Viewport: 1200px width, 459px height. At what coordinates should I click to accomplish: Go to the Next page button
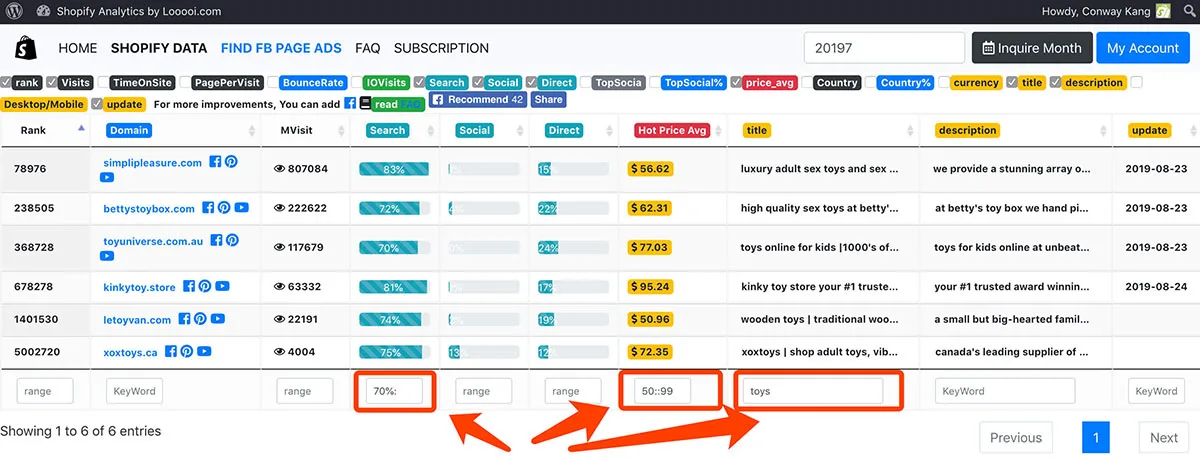tap(1163, 437)
